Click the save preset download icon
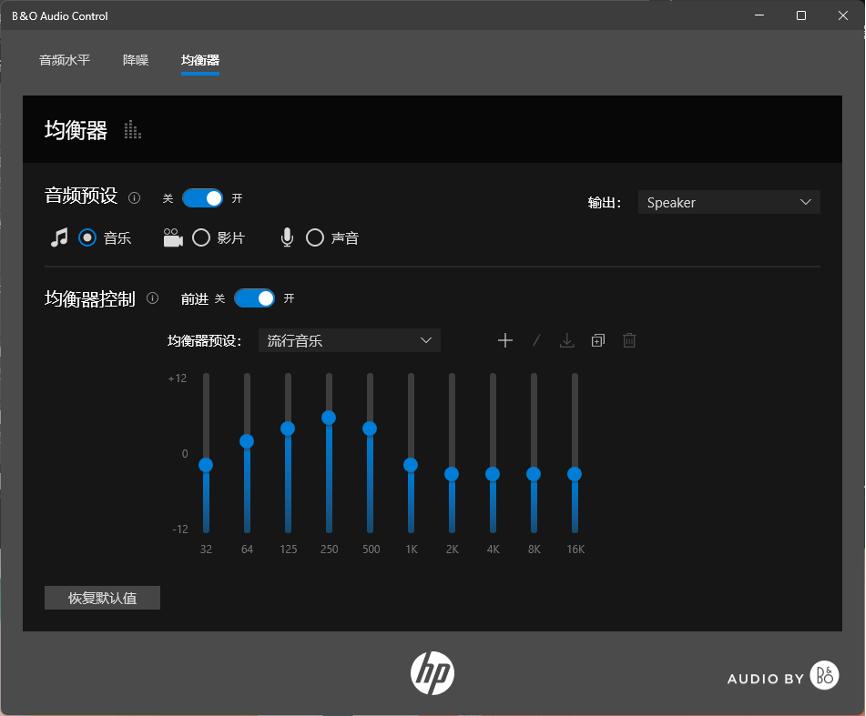The height and width of the screenshot is (716, 866). pyautogui.click(x=567, y=340)
